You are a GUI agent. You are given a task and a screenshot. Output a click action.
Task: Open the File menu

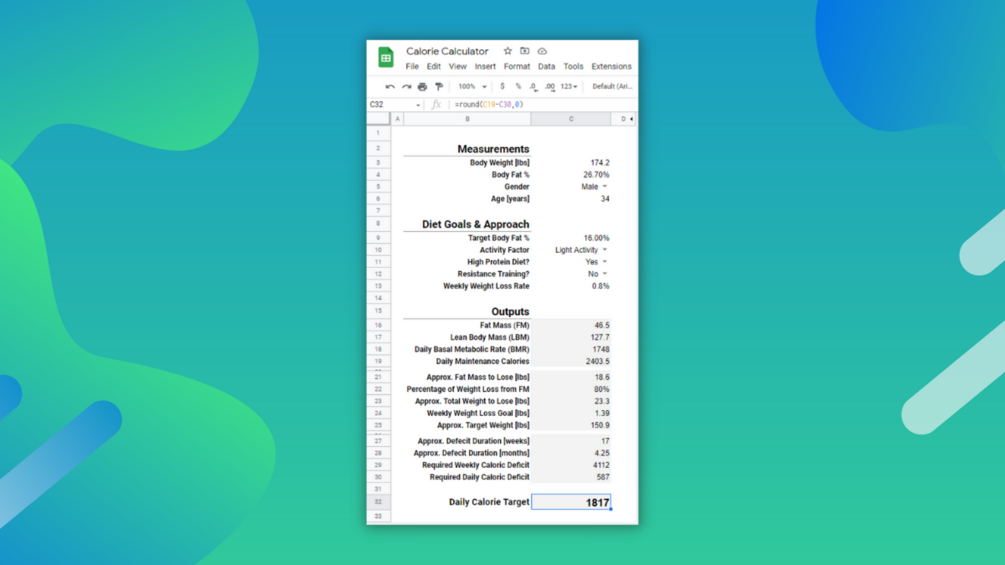point(412,67)
